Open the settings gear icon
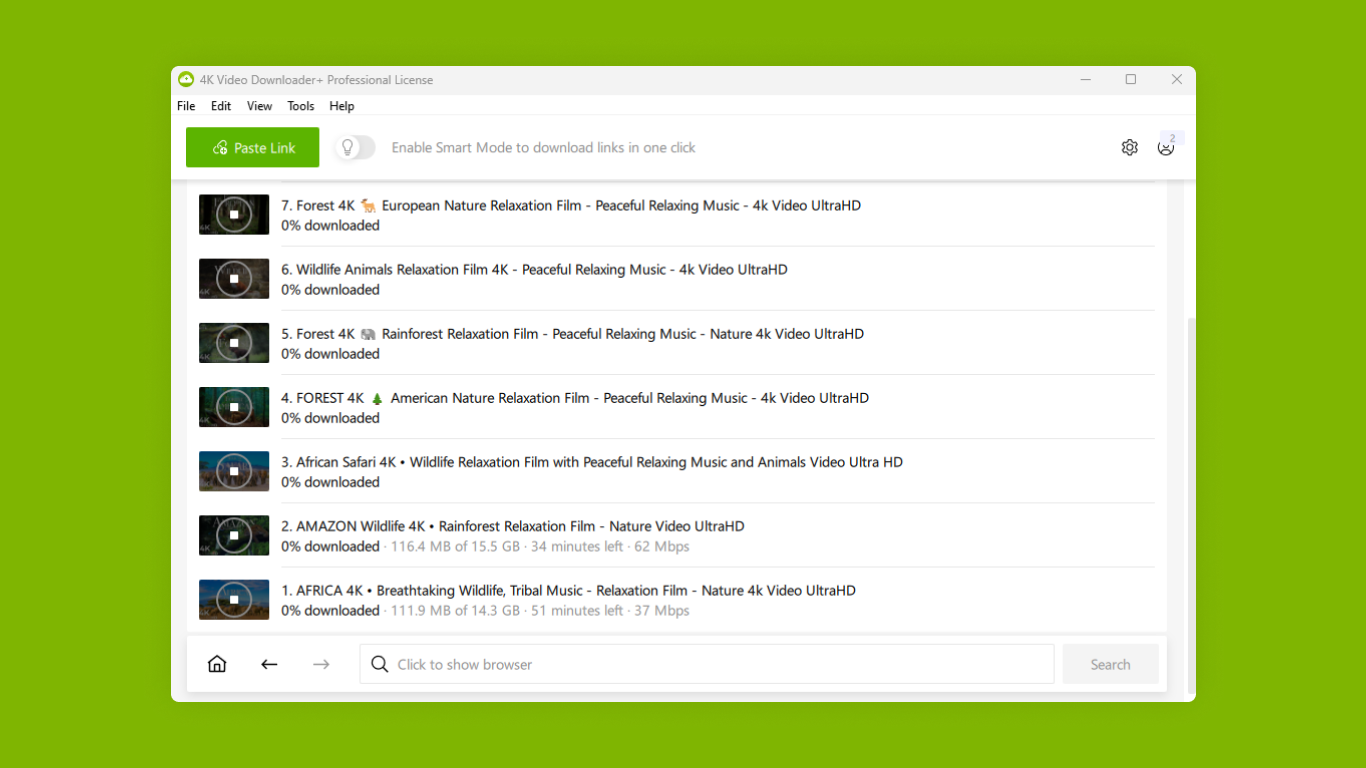Screen dimensions: 1366x768 [1130, 147]
